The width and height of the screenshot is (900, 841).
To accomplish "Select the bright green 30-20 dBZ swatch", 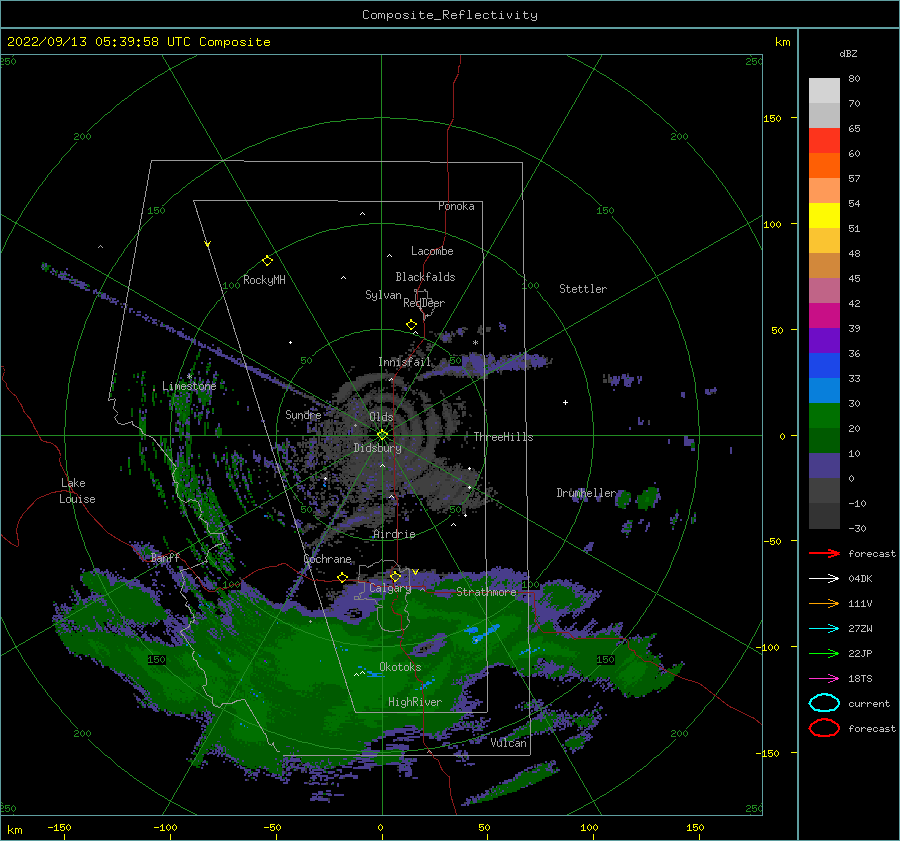I will coord(824,416).
